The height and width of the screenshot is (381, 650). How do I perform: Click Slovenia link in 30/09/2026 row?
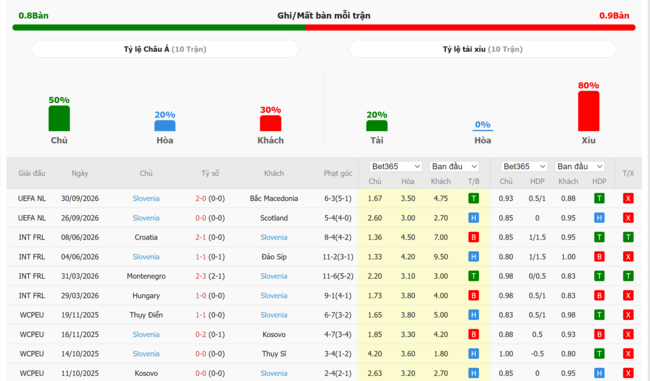tap(146, 198)
